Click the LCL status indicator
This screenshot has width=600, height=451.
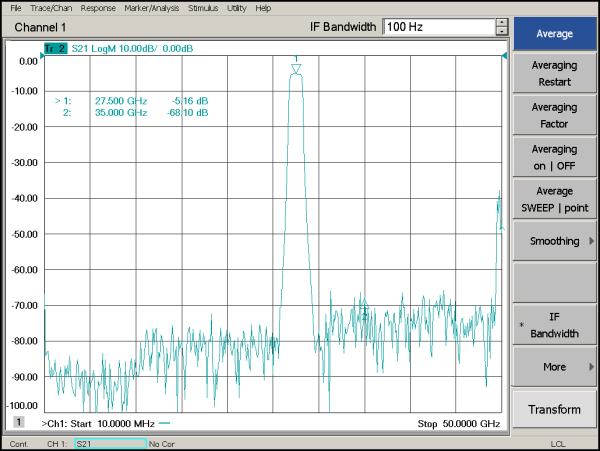[558, 444]
